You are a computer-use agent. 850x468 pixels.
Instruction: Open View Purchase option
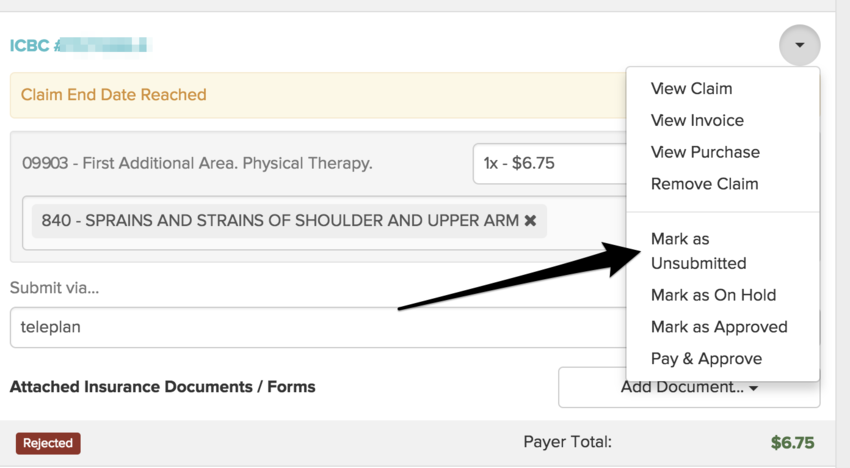705,152
